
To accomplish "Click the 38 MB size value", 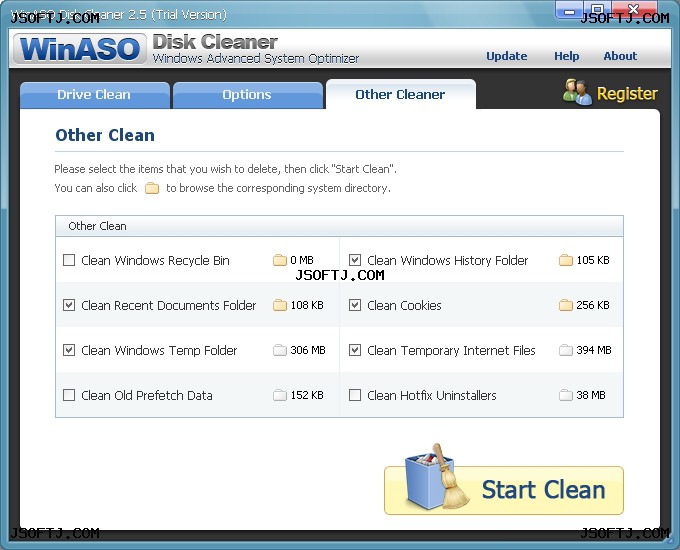I will (x=591, y=395).
